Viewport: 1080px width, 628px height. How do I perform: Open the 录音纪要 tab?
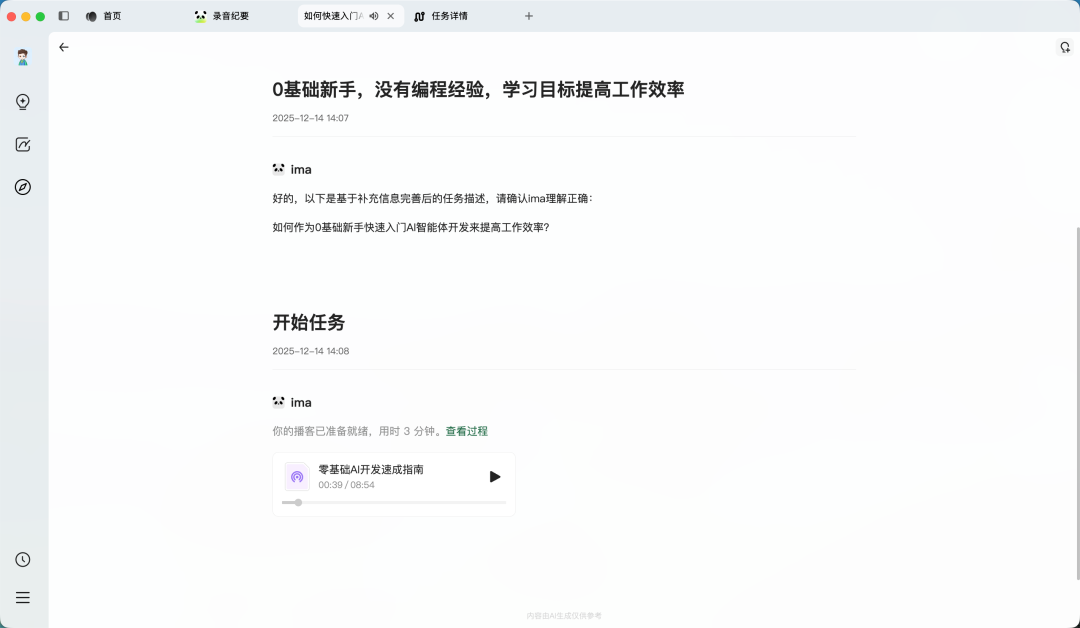(221, 15)
